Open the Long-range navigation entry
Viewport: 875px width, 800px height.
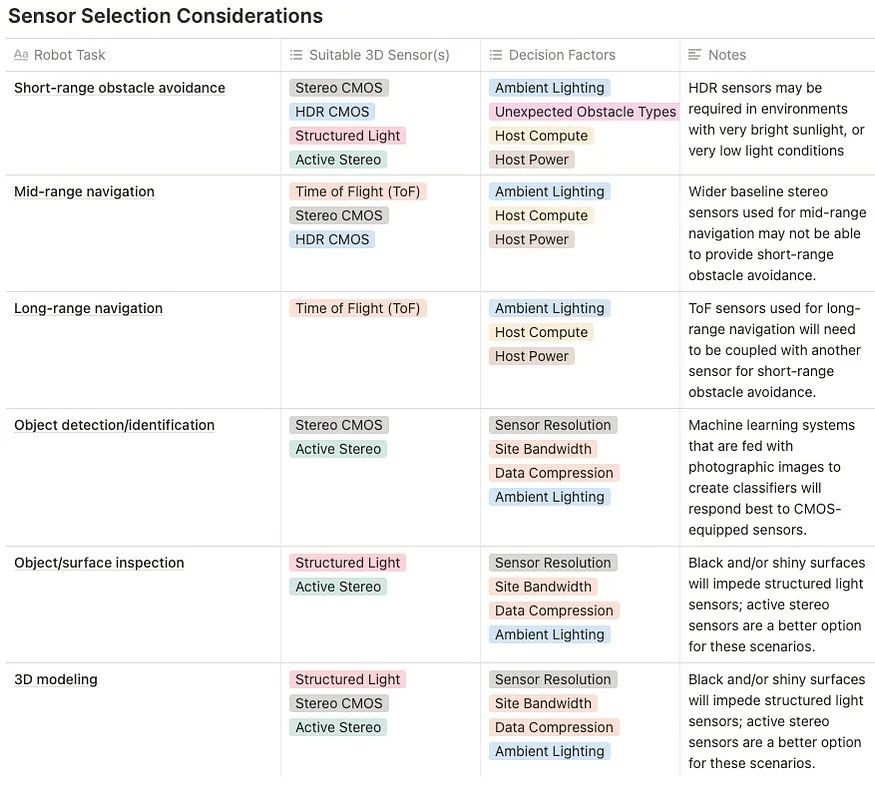pos(88,308)
